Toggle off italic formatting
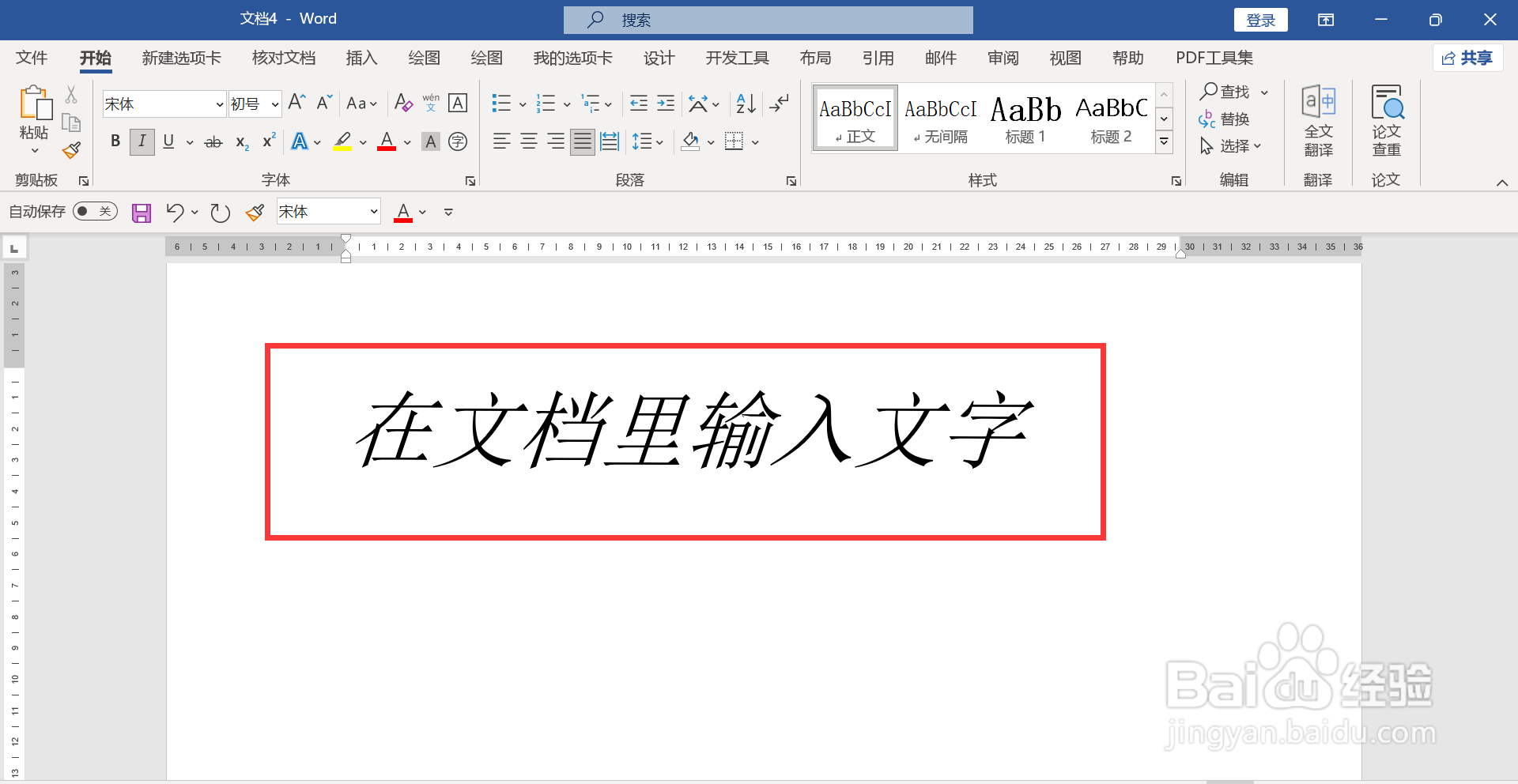 click(x=142, y=141)
